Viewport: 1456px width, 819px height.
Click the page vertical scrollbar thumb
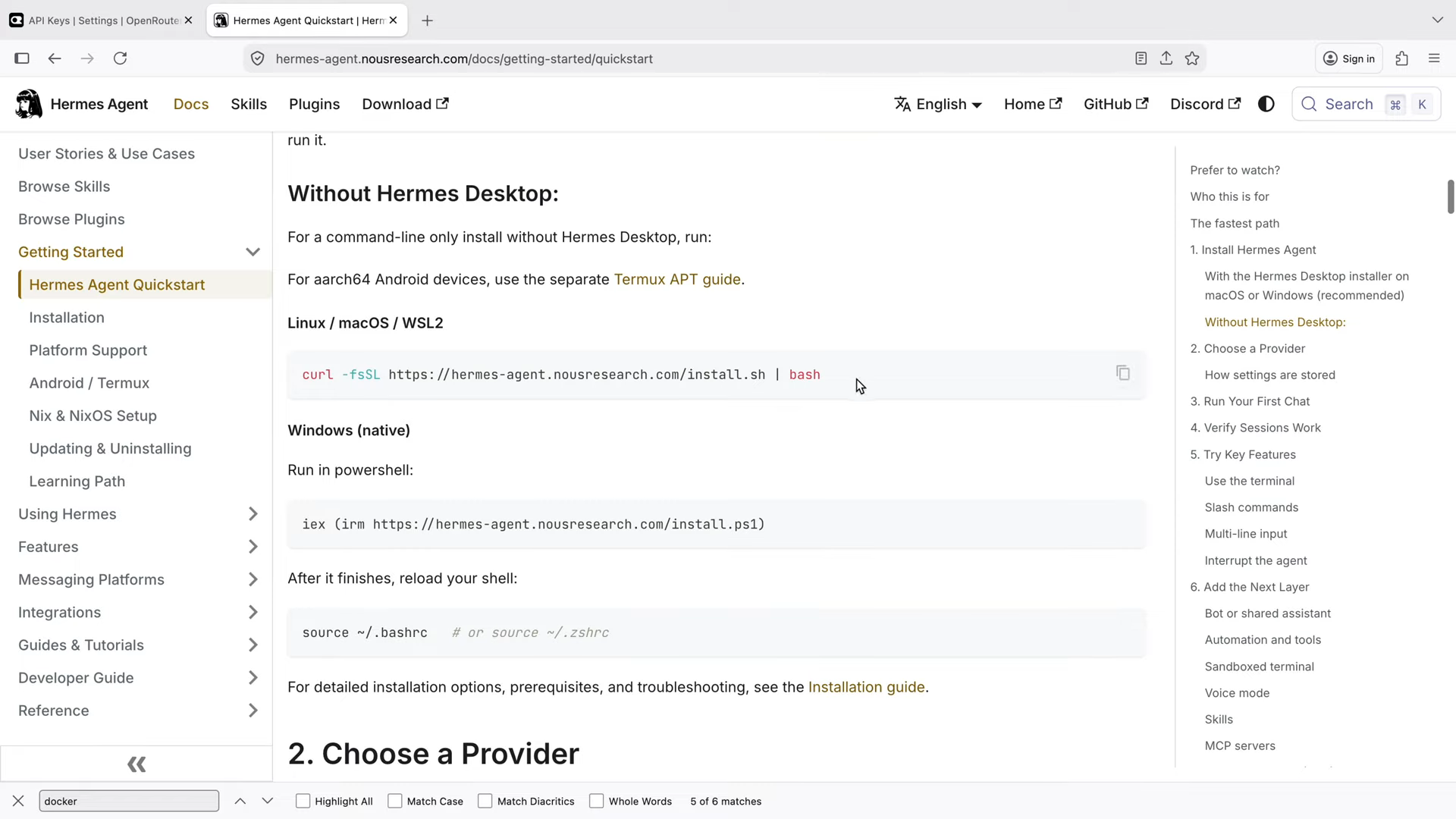pyautogui.click(x=1450, y=197)
